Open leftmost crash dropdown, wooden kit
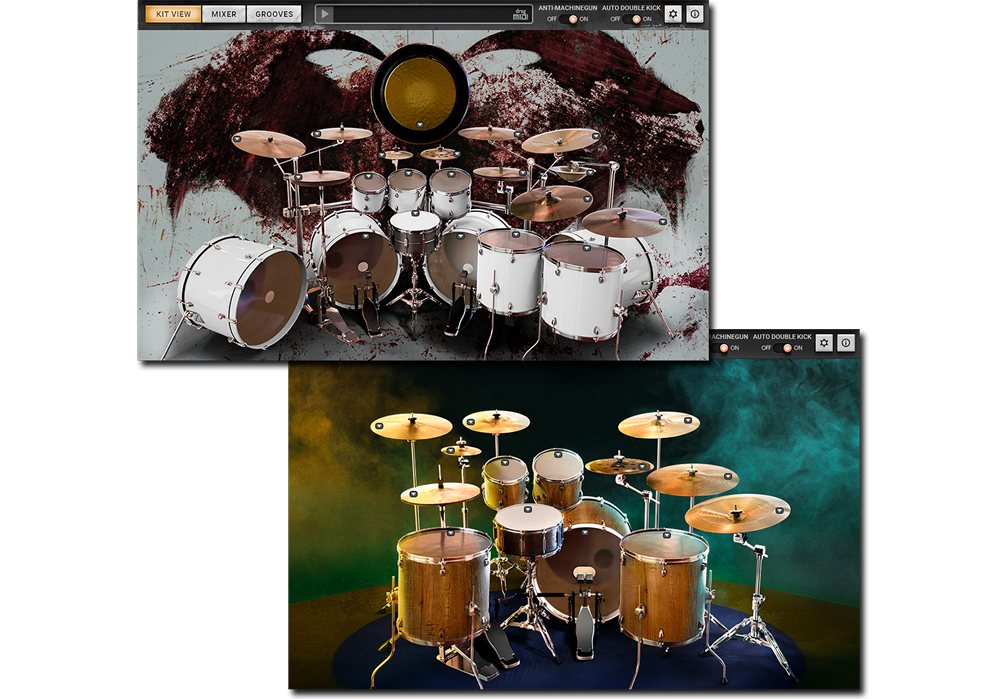 pyautogui.click(x=379, y=425)
